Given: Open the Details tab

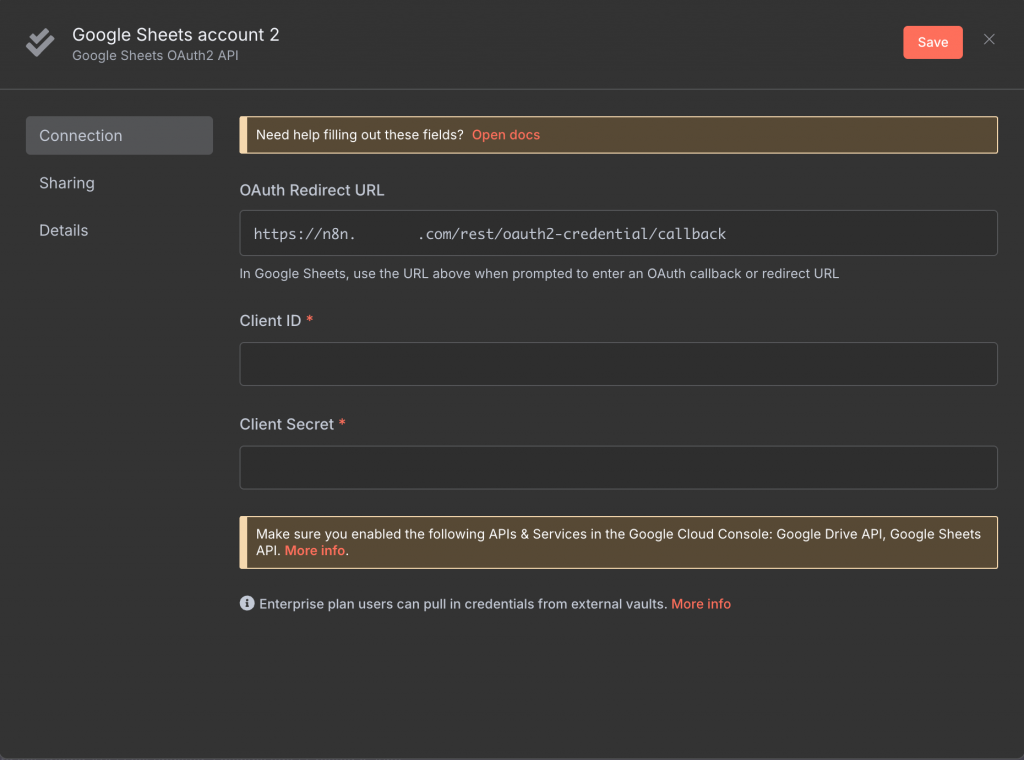Looking at the screenshot, I should pos(64,230).
